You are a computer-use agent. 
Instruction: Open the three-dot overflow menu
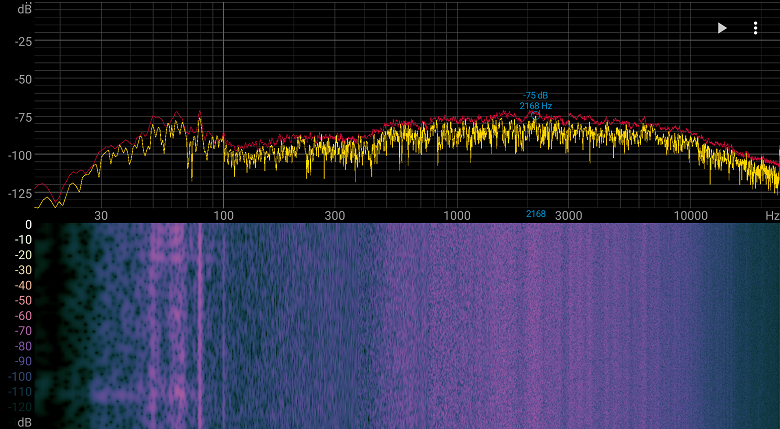click(x=755, y=28)
